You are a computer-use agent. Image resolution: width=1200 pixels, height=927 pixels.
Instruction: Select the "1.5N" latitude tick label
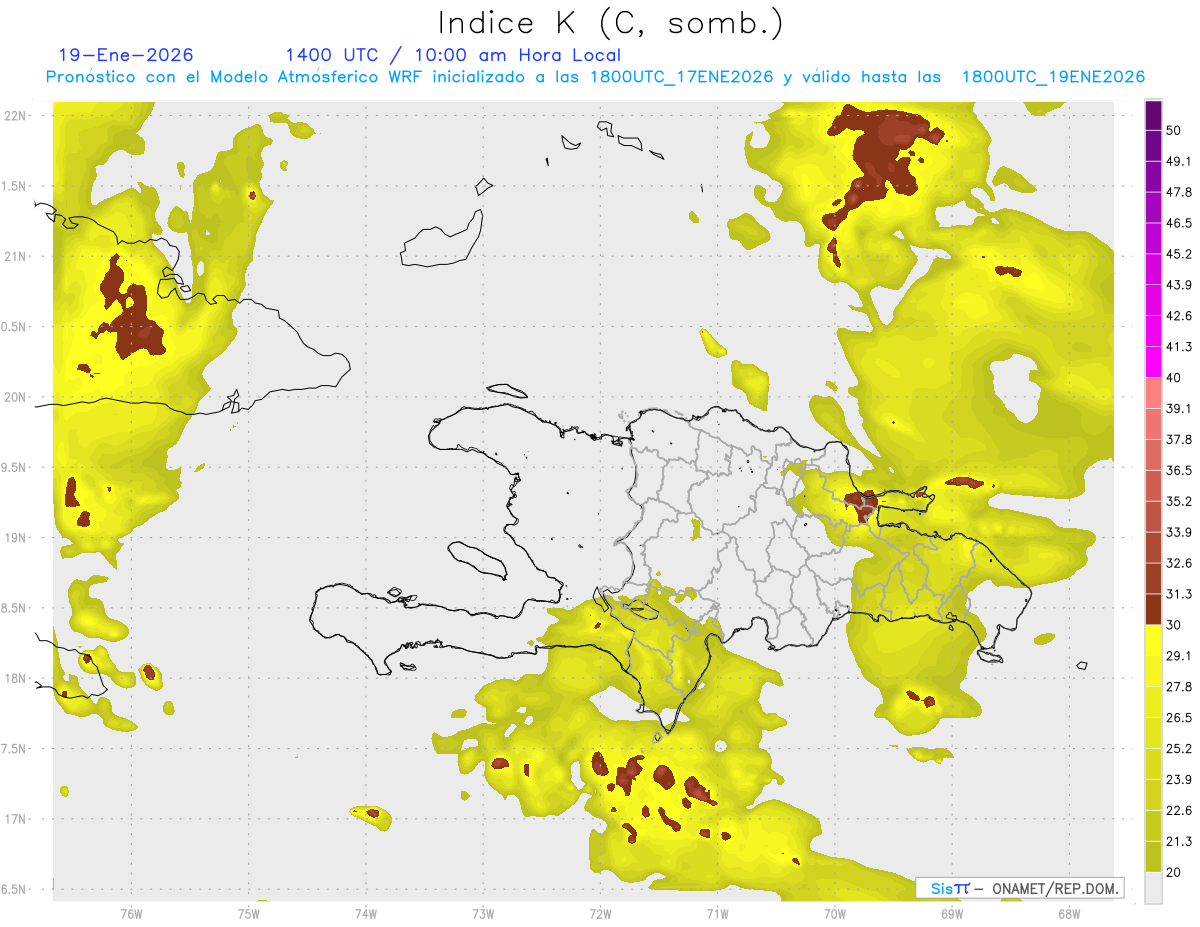14,186
